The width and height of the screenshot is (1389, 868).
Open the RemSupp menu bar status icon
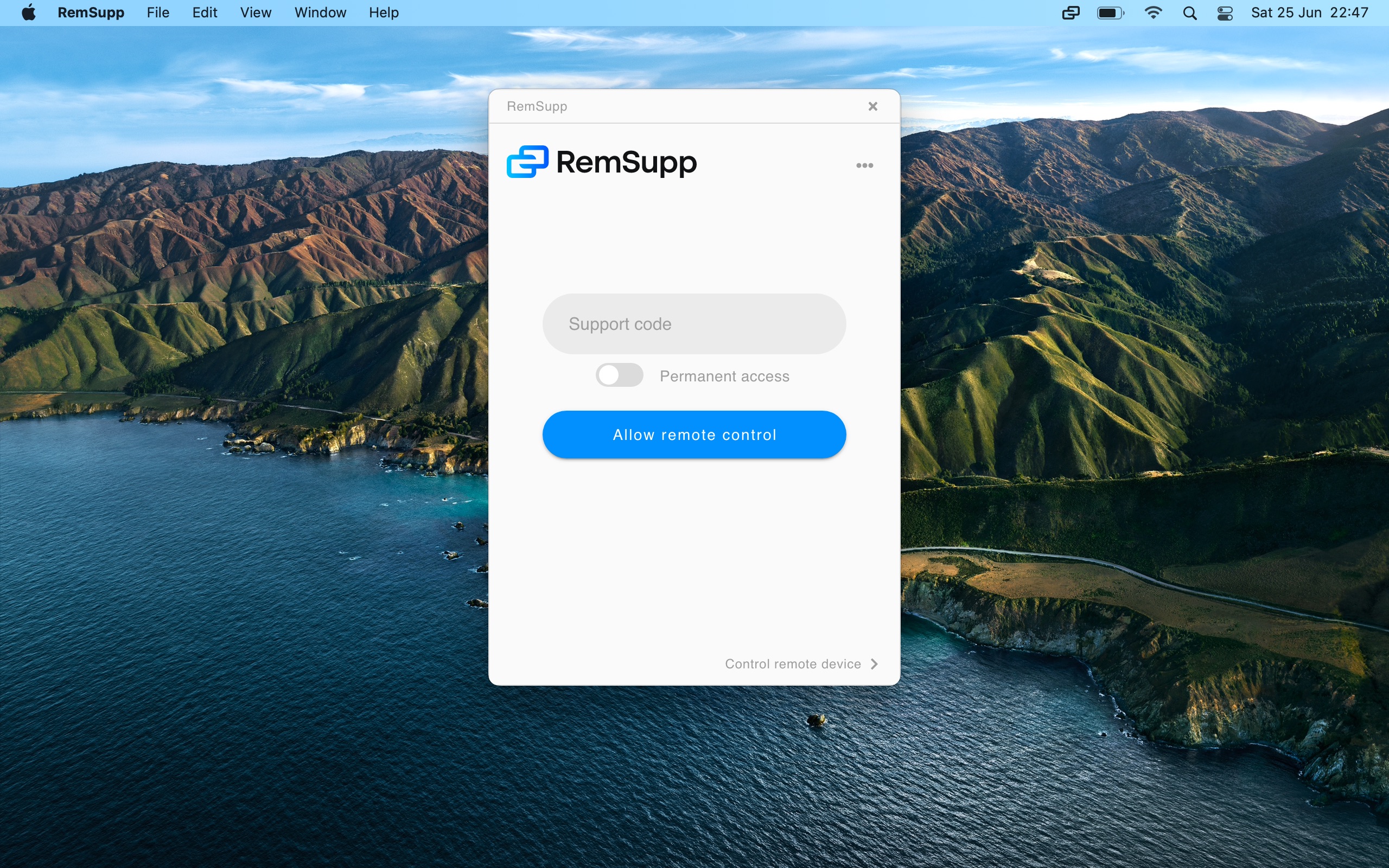(1071, 12)
